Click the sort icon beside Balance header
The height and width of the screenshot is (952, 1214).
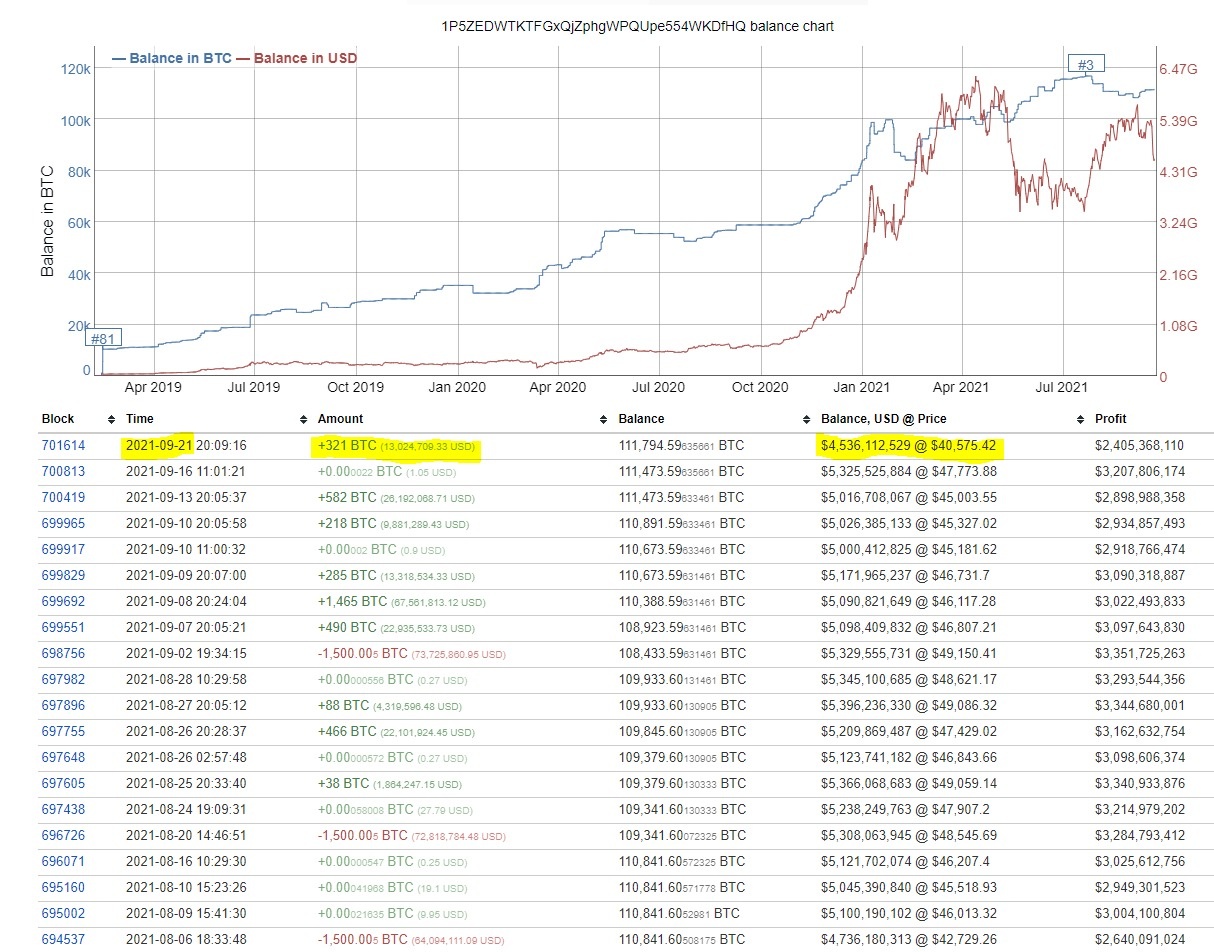tap(807, 419)
